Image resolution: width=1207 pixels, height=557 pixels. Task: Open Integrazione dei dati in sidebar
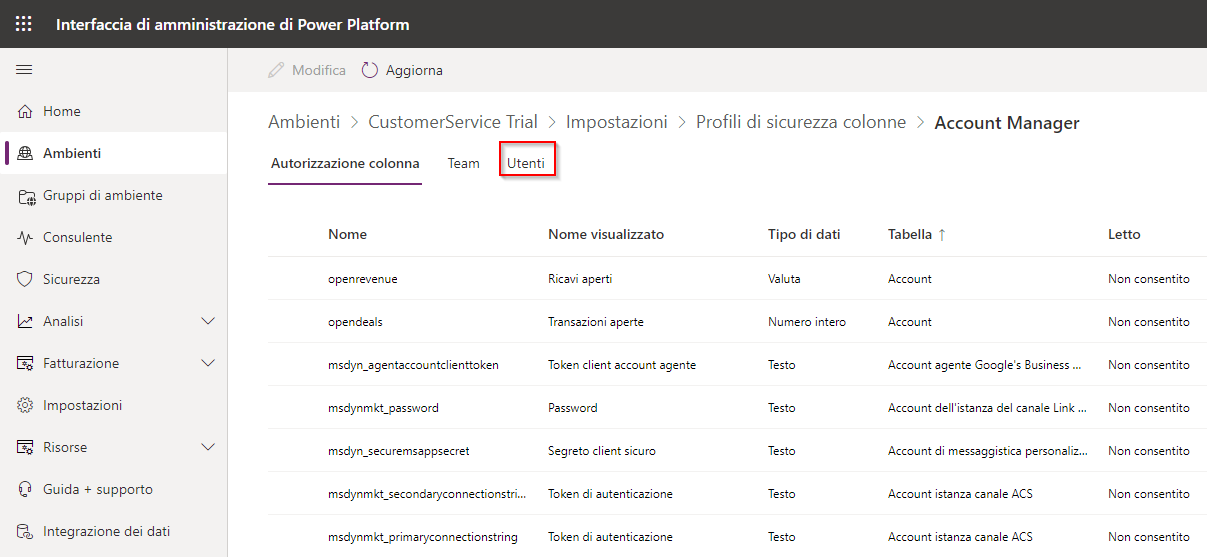click(114, 531)
